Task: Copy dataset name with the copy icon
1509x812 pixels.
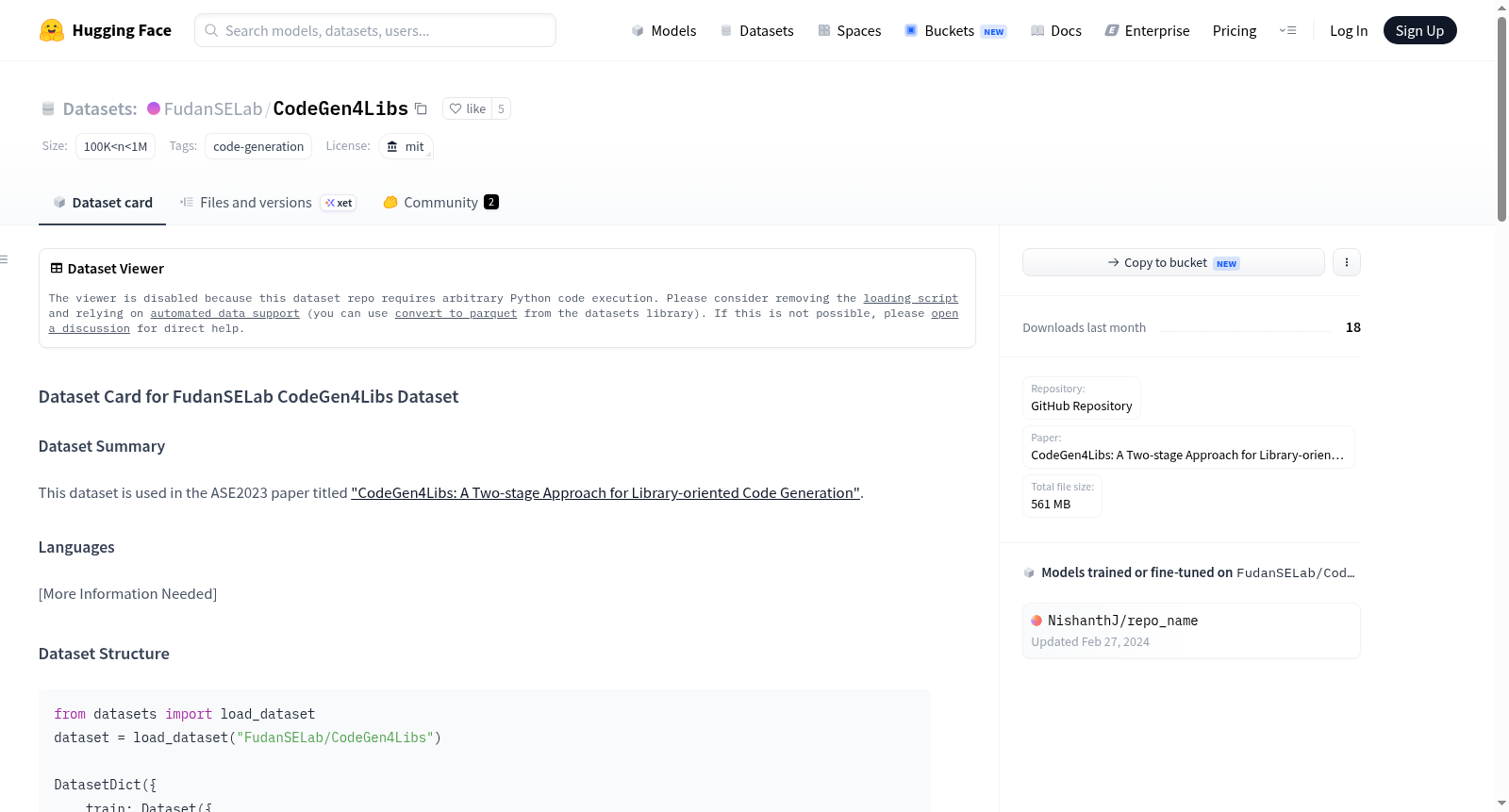Action: click(422, 108)
